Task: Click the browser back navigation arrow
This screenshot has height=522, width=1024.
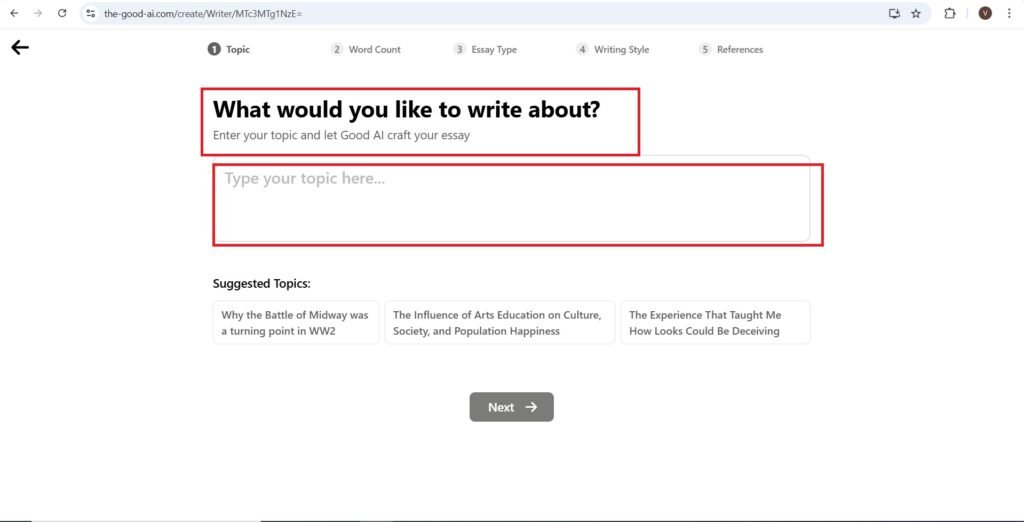Action: (x=14, y=13)
